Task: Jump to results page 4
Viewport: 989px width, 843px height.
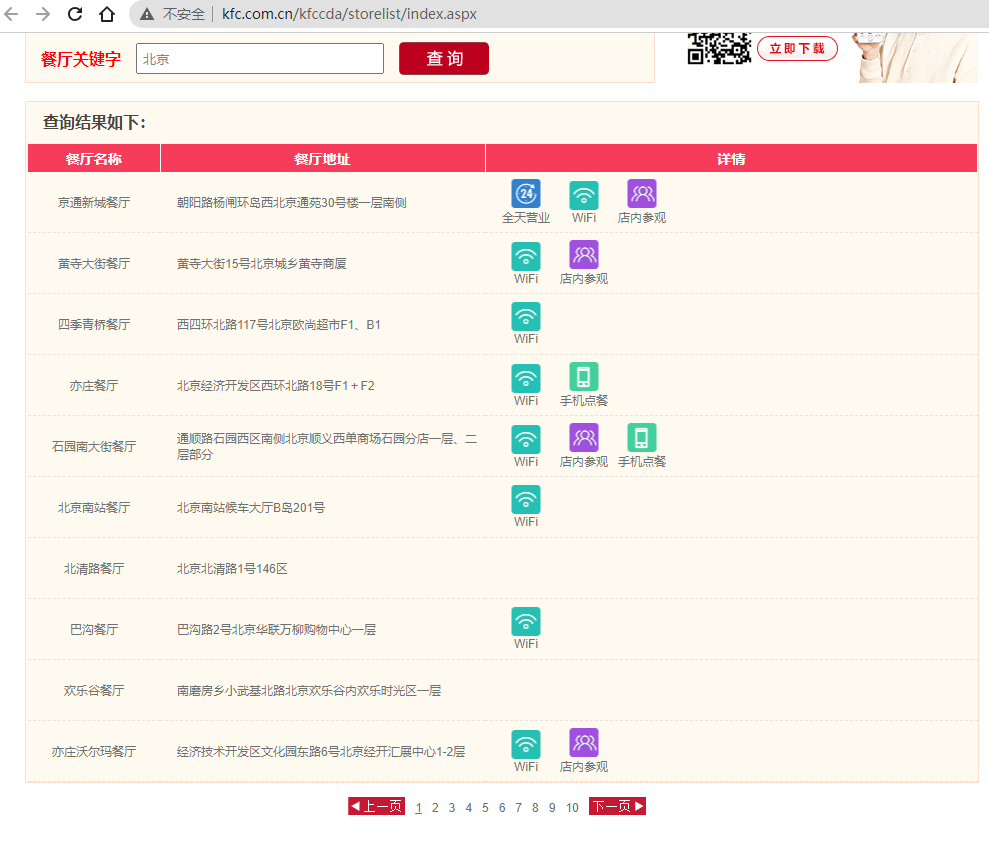Action: pos(469,808)
